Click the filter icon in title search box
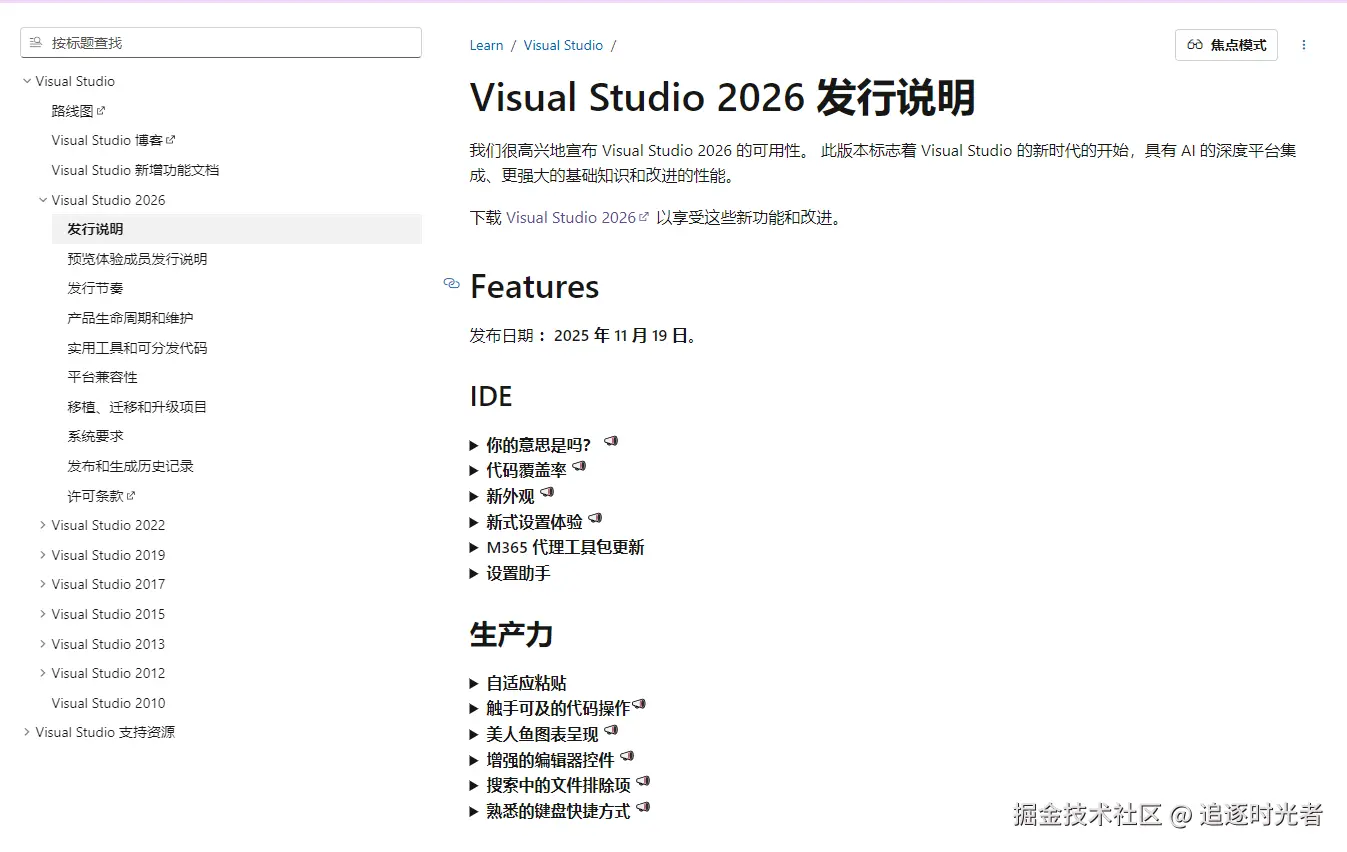Viewport: 1347px width, 852px height. (x=36, y=43)
